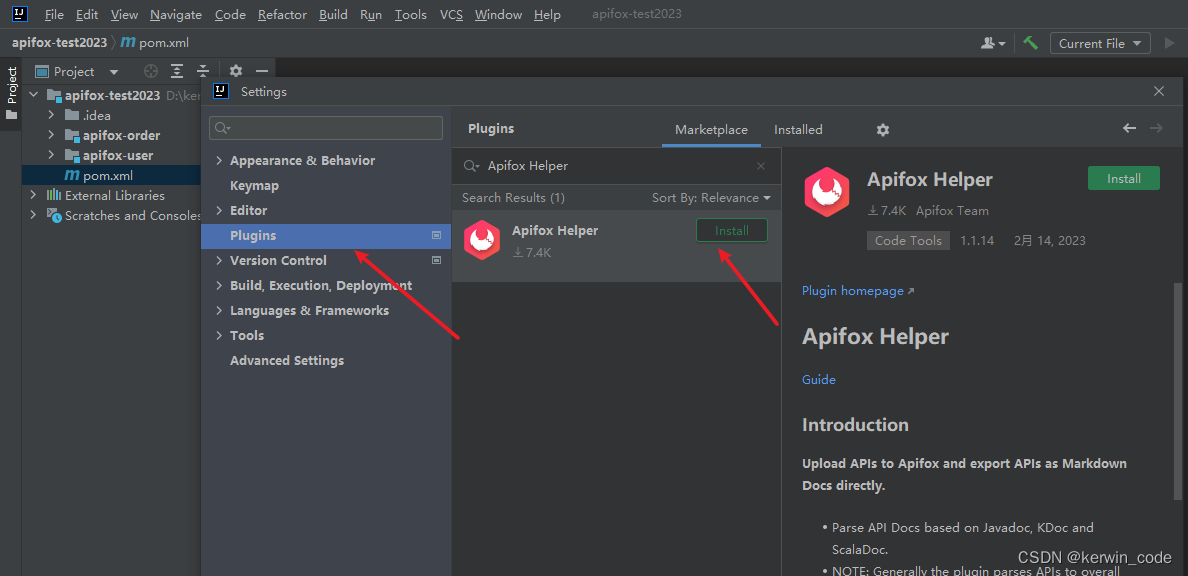Expand Build, Execution, Deployment settings

[x=219, y=286]
